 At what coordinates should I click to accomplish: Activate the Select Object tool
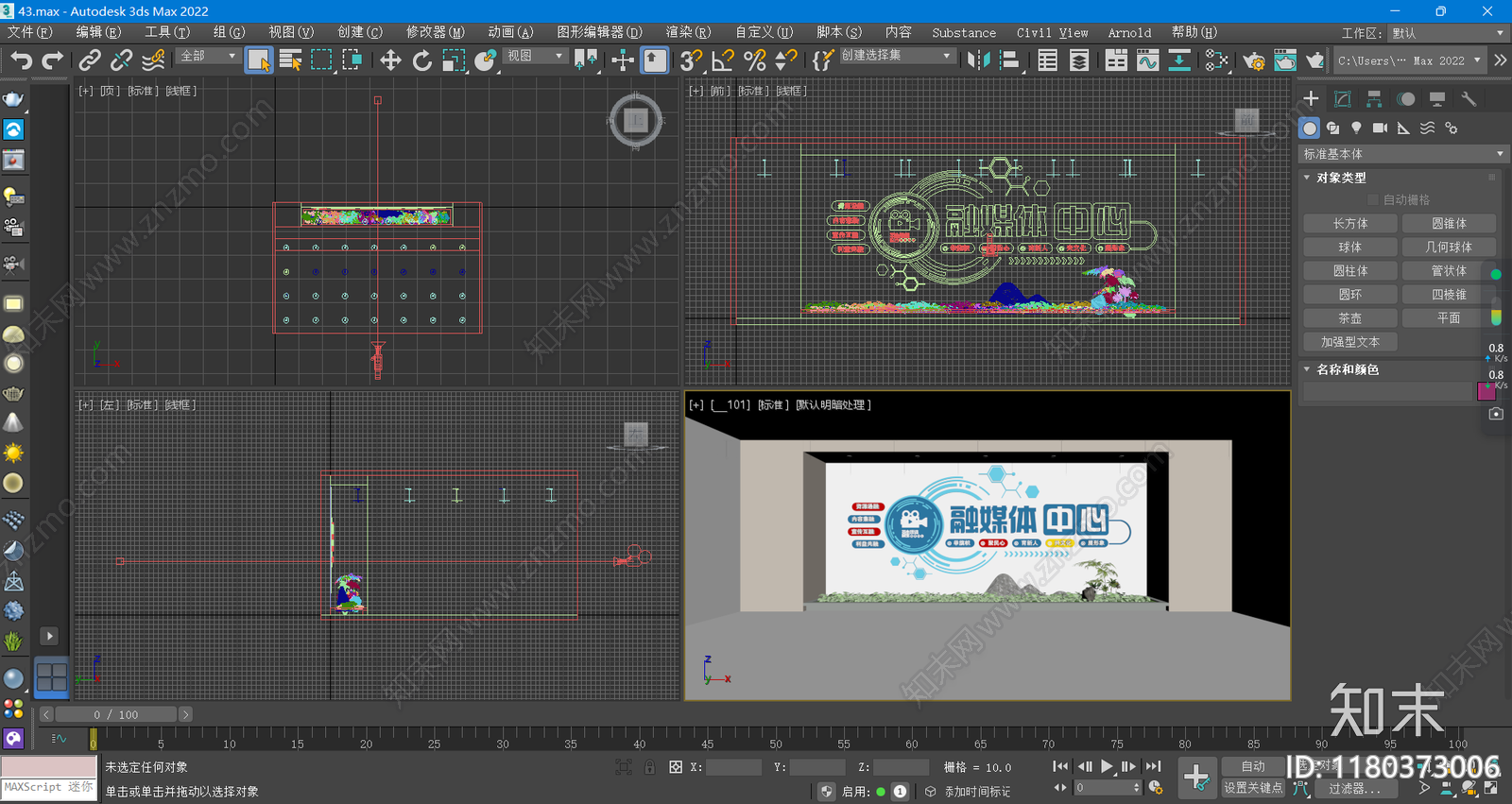258,60
